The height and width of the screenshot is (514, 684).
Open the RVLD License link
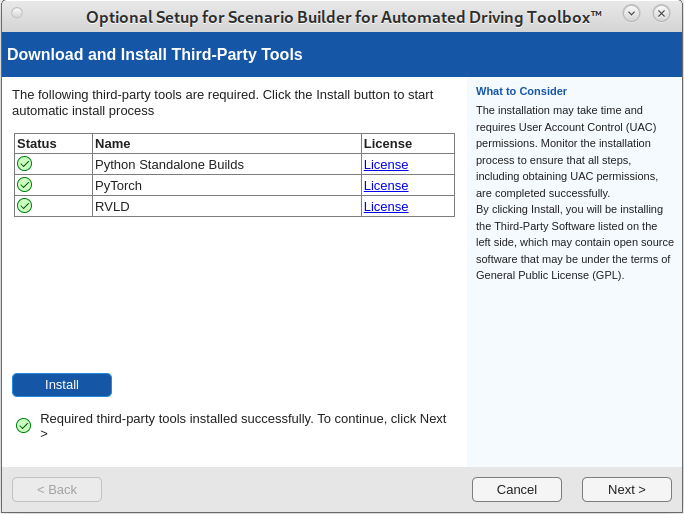[x=386, y=206]
